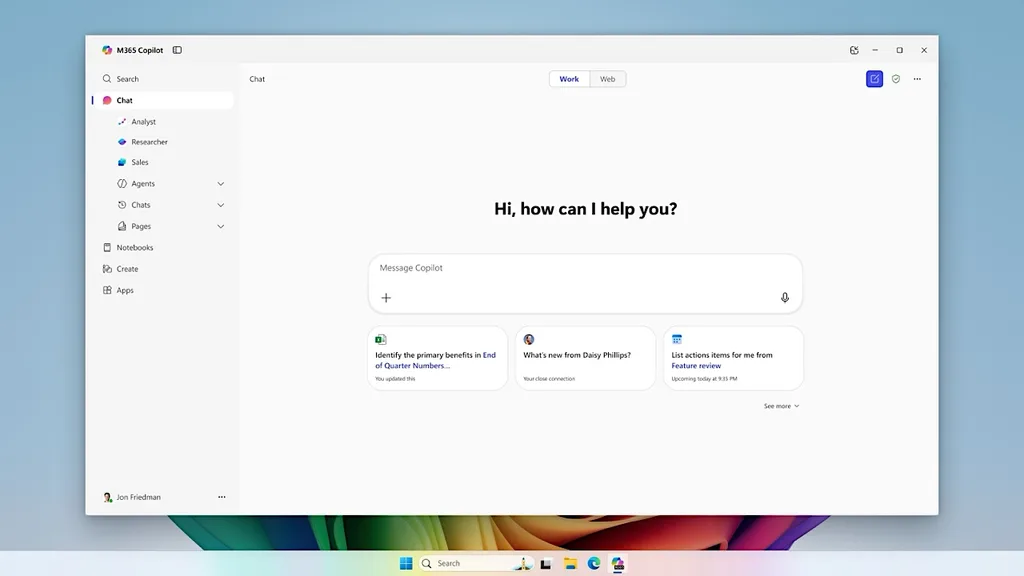Open File Explorer from the taskbar

570,564
